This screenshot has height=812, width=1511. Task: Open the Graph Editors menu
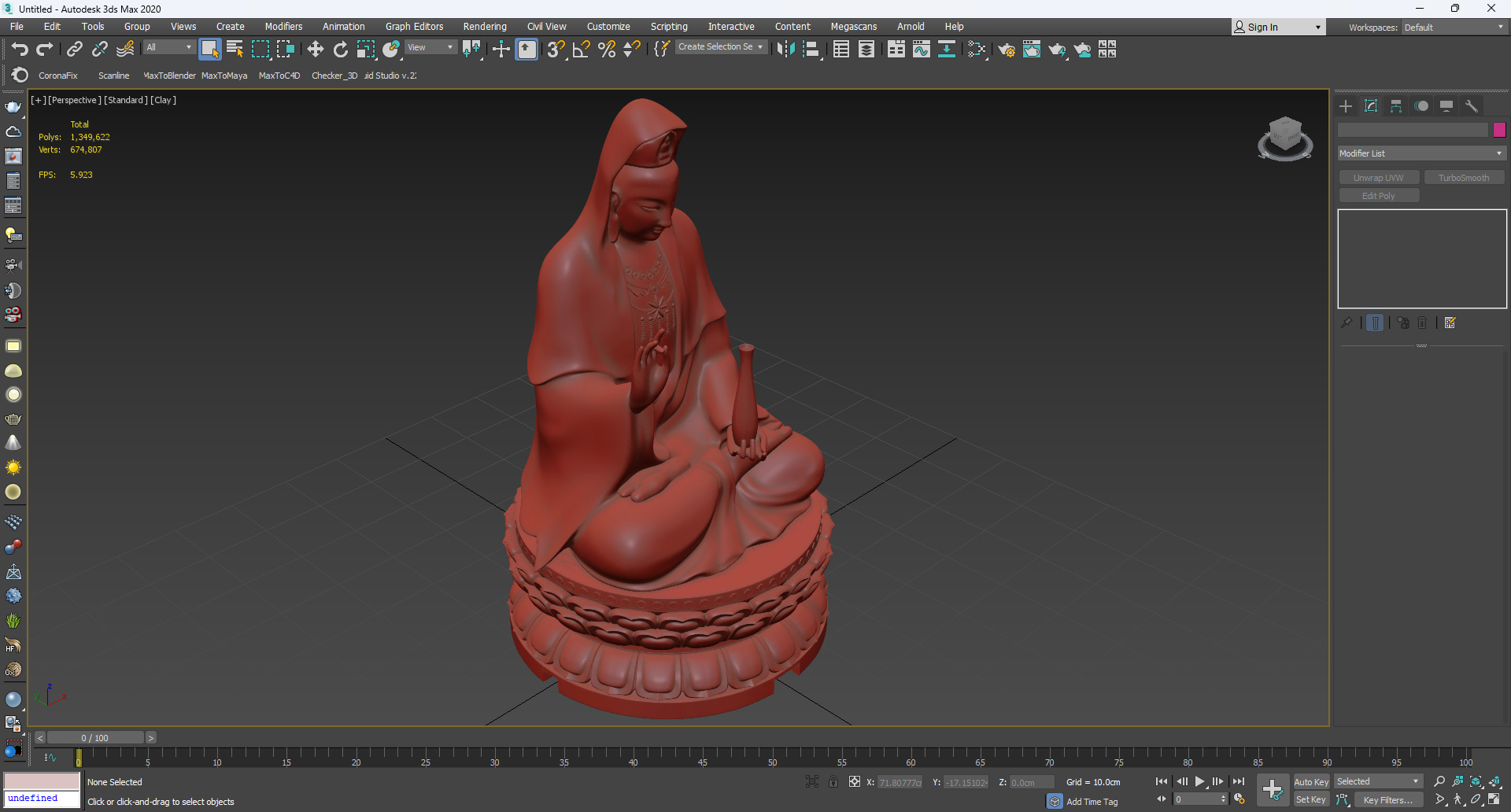pos(414,27)
